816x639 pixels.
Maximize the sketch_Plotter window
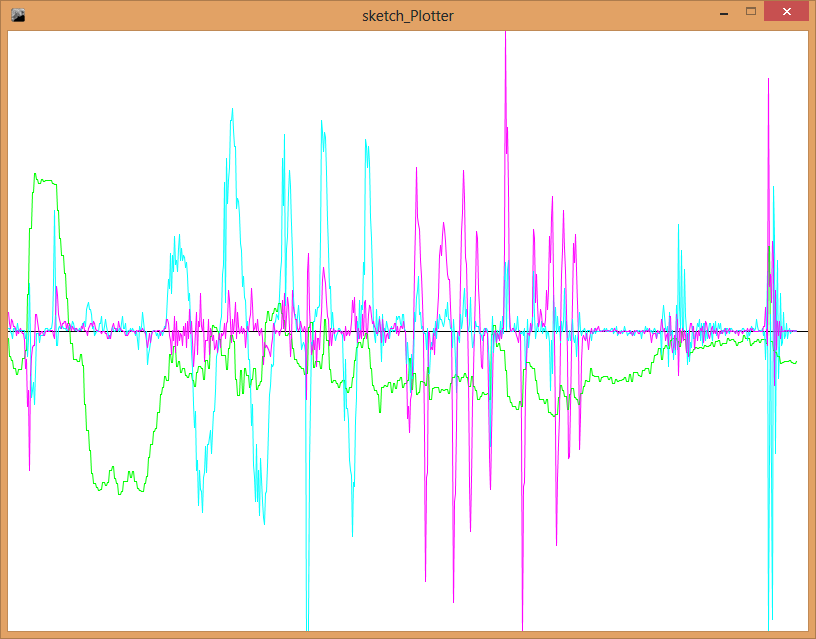click(x=751, y=12)
